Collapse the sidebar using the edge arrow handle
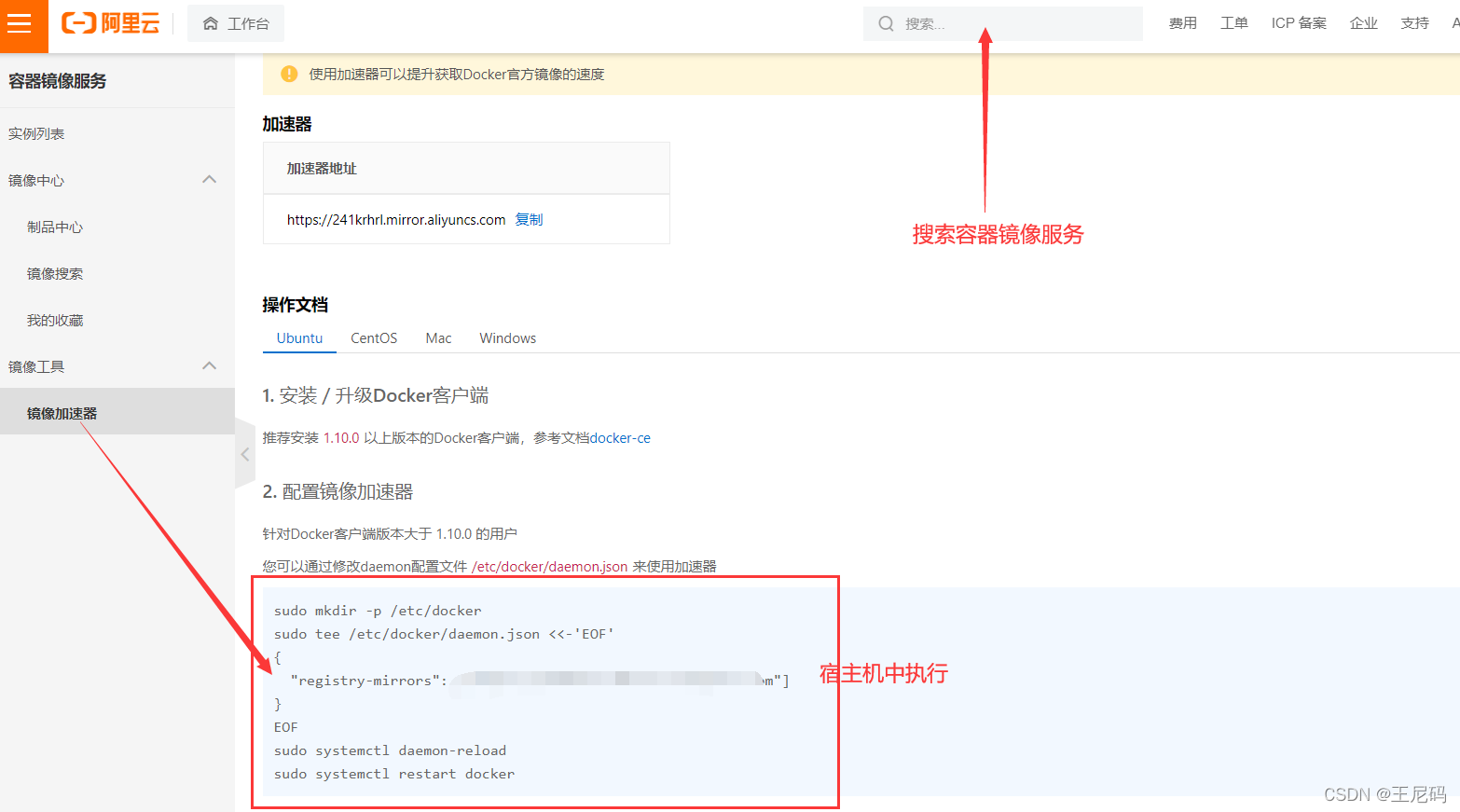Screen dimensions: 1460x812 click(244, 454)
